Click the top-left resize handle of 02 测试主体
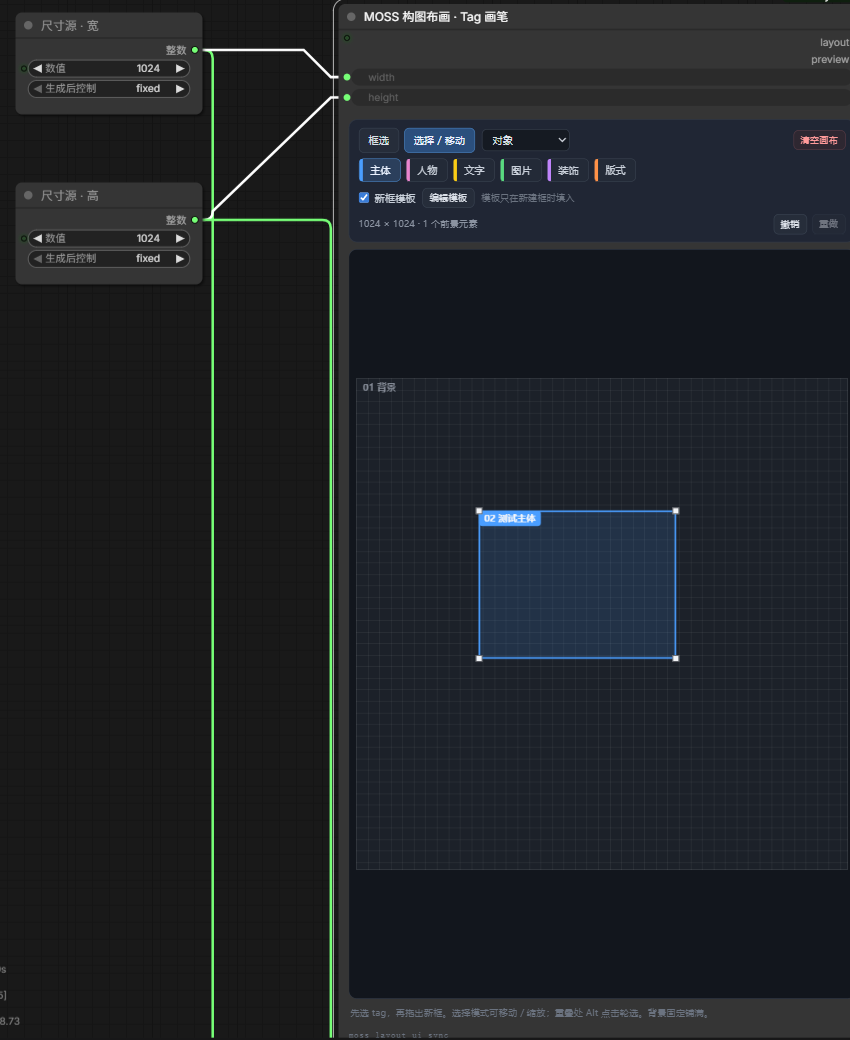The height and width of the screenshot is (1040, 850). click(x=479, y=511)
